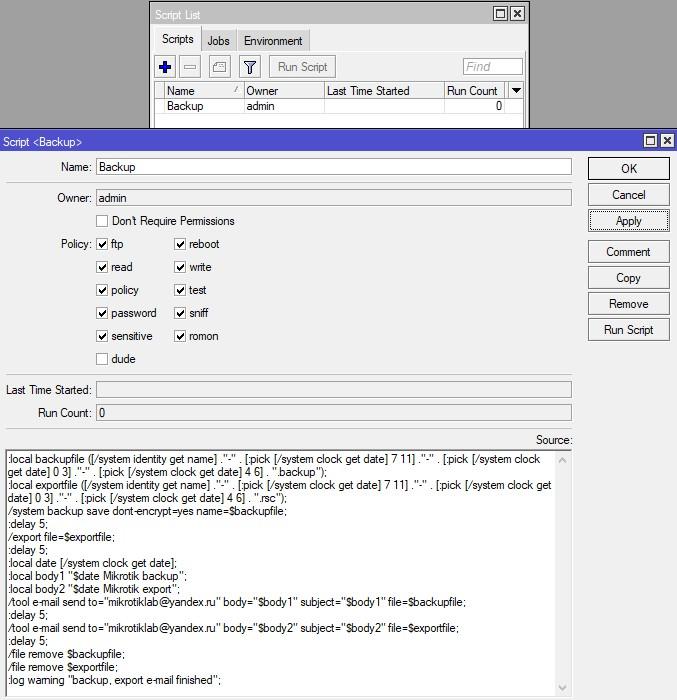This screenshot has height=700, width=677.
Task: Open the column selector dropdown arrow
Action: (x=516, y=90)
